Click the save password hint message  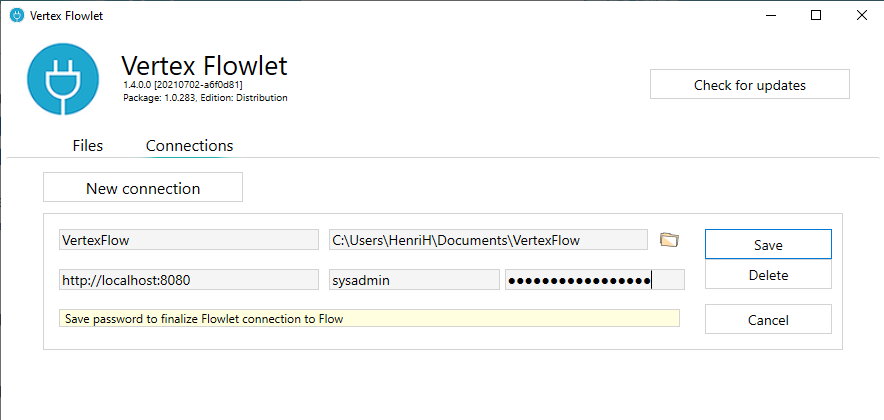point(368,319)
